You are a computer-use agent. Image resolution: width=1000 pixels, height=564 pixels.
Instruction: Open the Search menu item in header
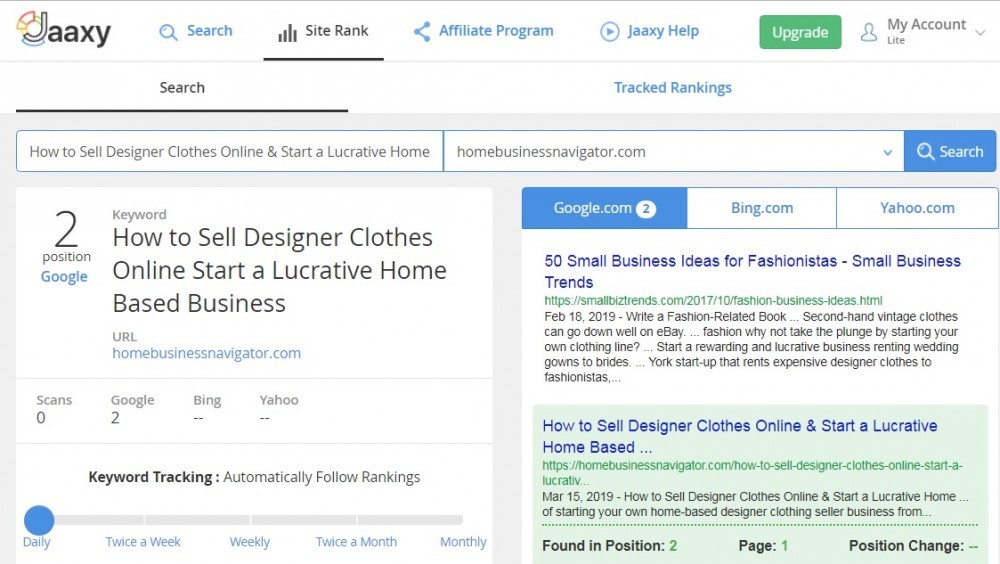point(196,31)
